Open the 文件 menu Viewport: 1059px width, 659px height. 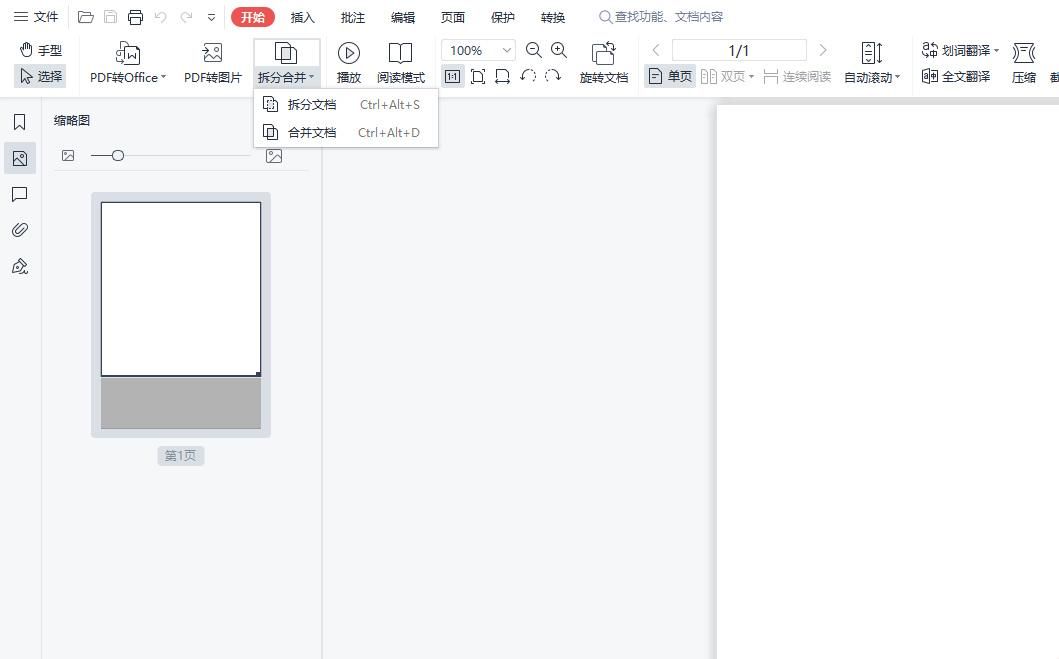[x=36, y=17]
